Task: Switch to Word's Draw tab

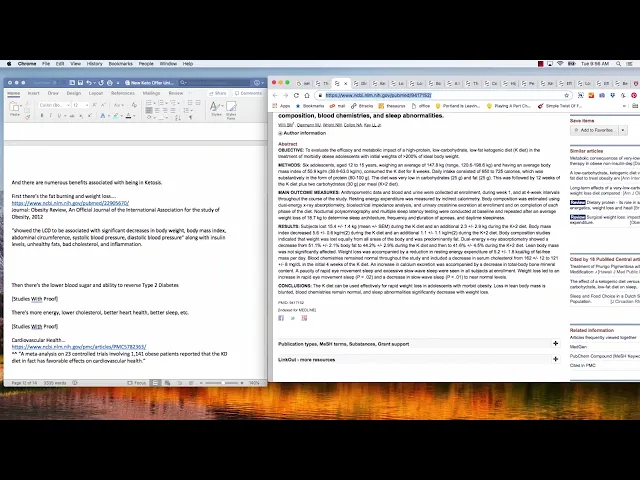Action: 53,93
